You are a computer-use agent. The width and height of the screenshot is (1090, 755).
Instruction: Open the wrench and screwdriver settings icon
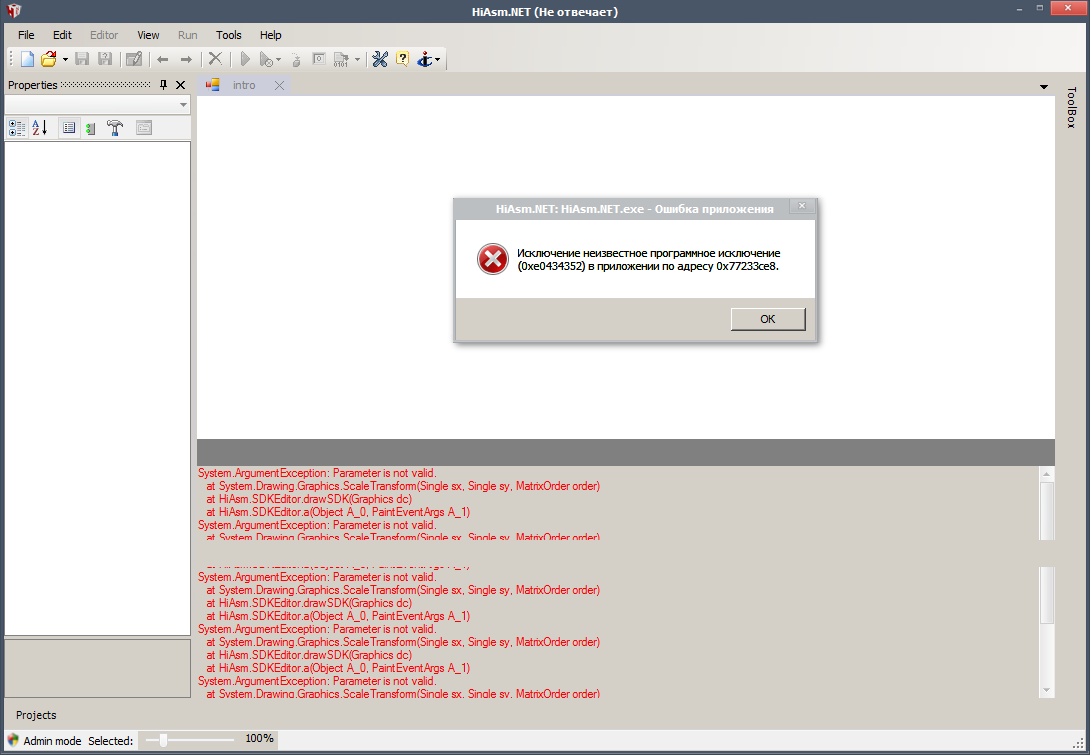(380, 59)
